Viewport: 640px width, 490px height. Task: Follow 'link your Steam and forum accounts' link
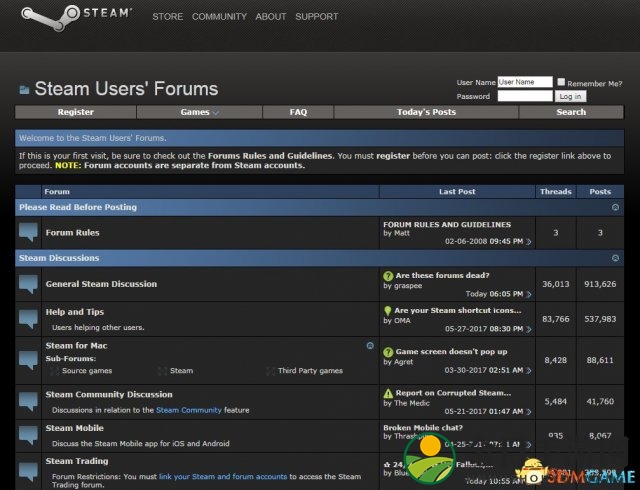point(223,477)
